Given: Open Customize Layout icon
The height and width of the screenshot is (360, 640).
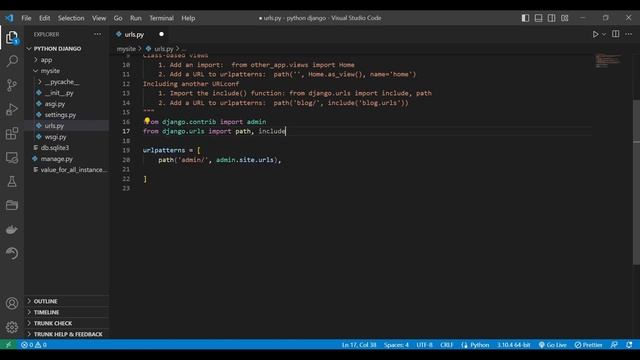Looking at the screenshot, I should [564, 18].
